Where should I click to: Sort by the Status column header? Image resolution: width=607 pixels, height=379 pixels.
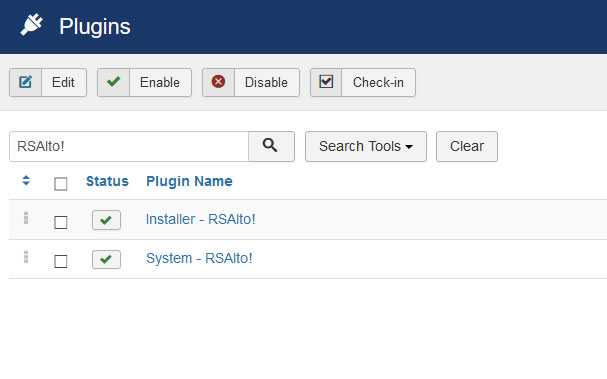tap(107, 181)
